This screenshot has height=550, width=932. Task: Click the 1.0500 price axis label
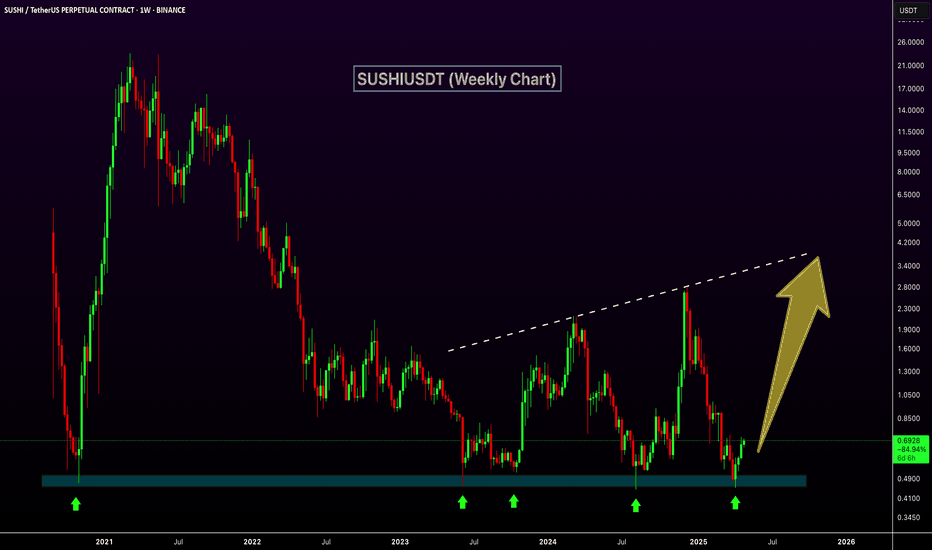[909, 395]
